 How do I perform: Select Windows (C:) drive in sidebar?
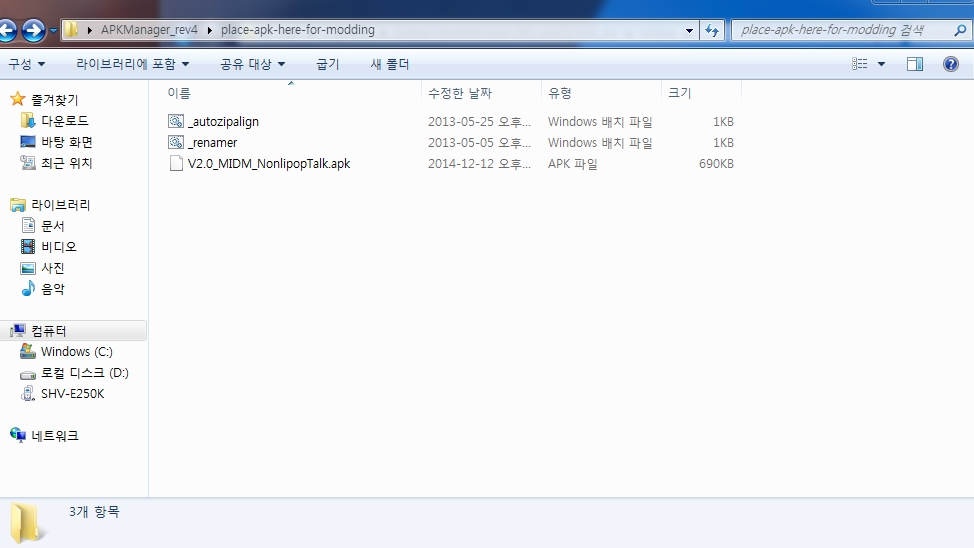(x=76, y=352)
